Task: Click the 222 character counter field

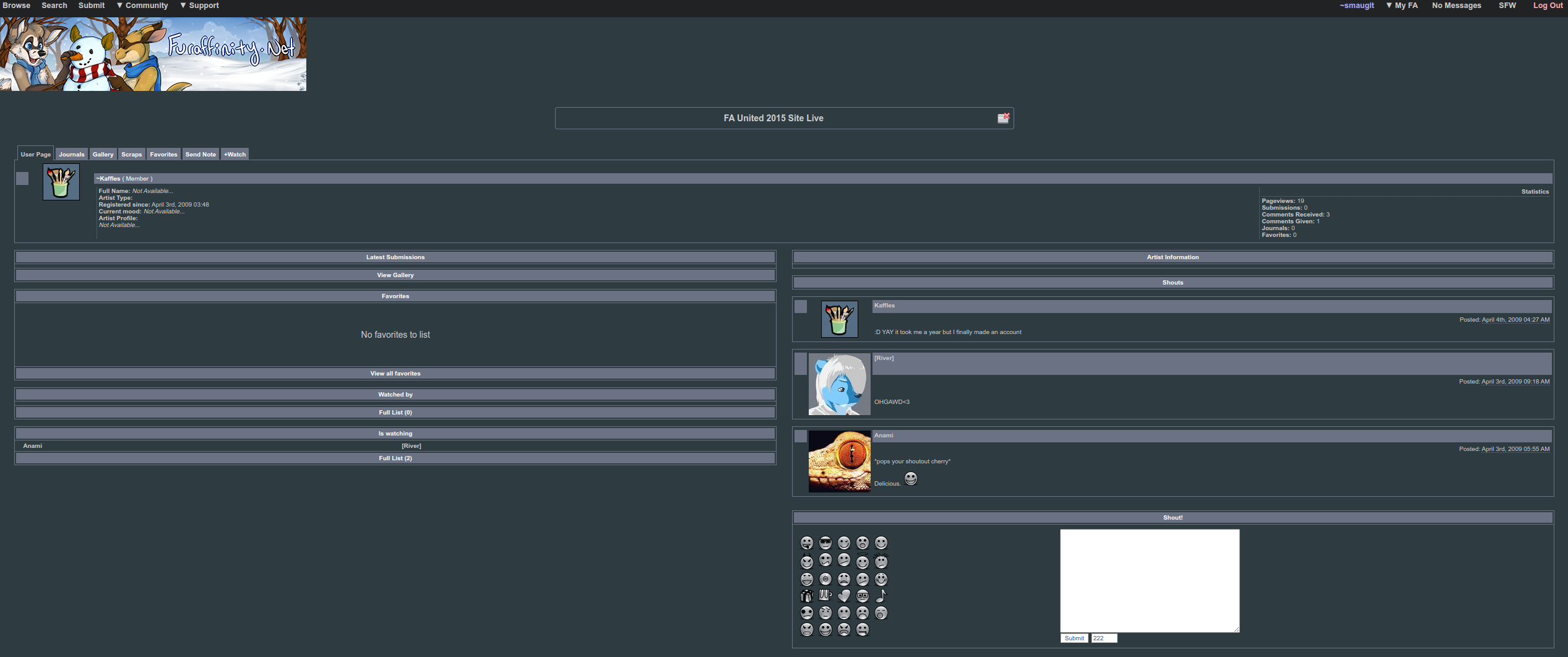Action: [1104, 638]
